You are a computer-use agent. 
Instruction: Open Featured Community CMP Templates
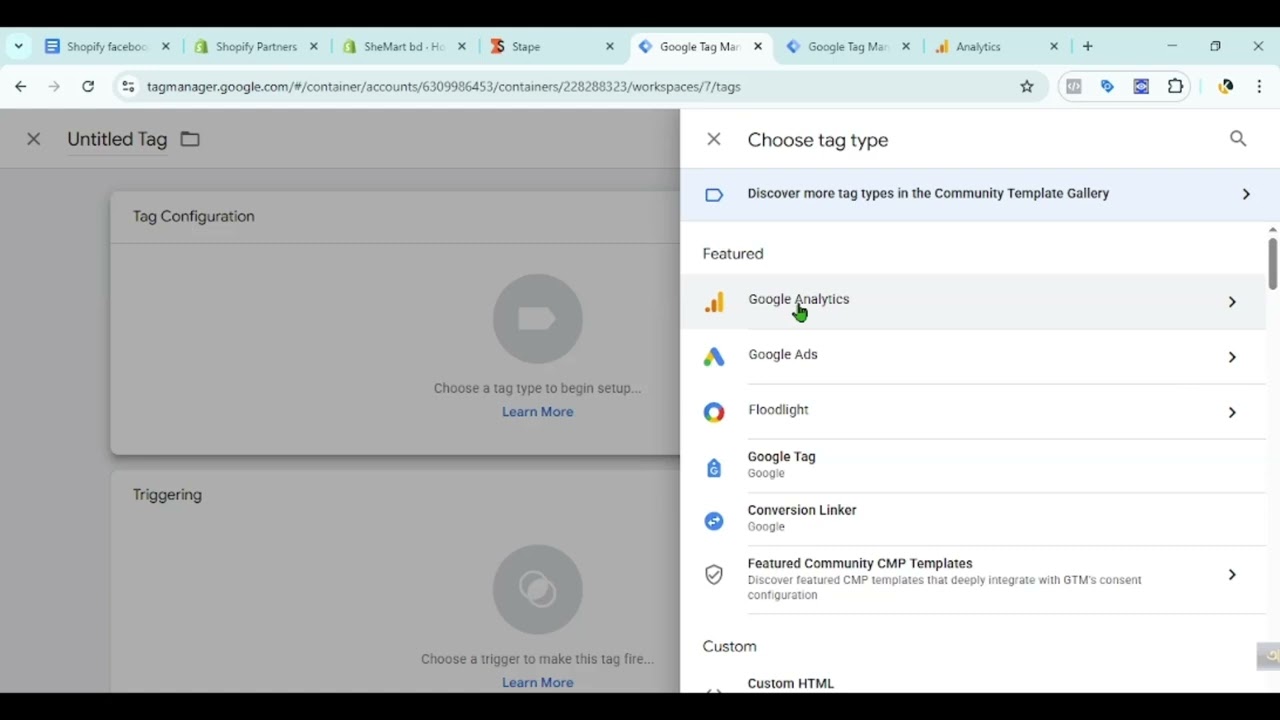click(973, 580)
